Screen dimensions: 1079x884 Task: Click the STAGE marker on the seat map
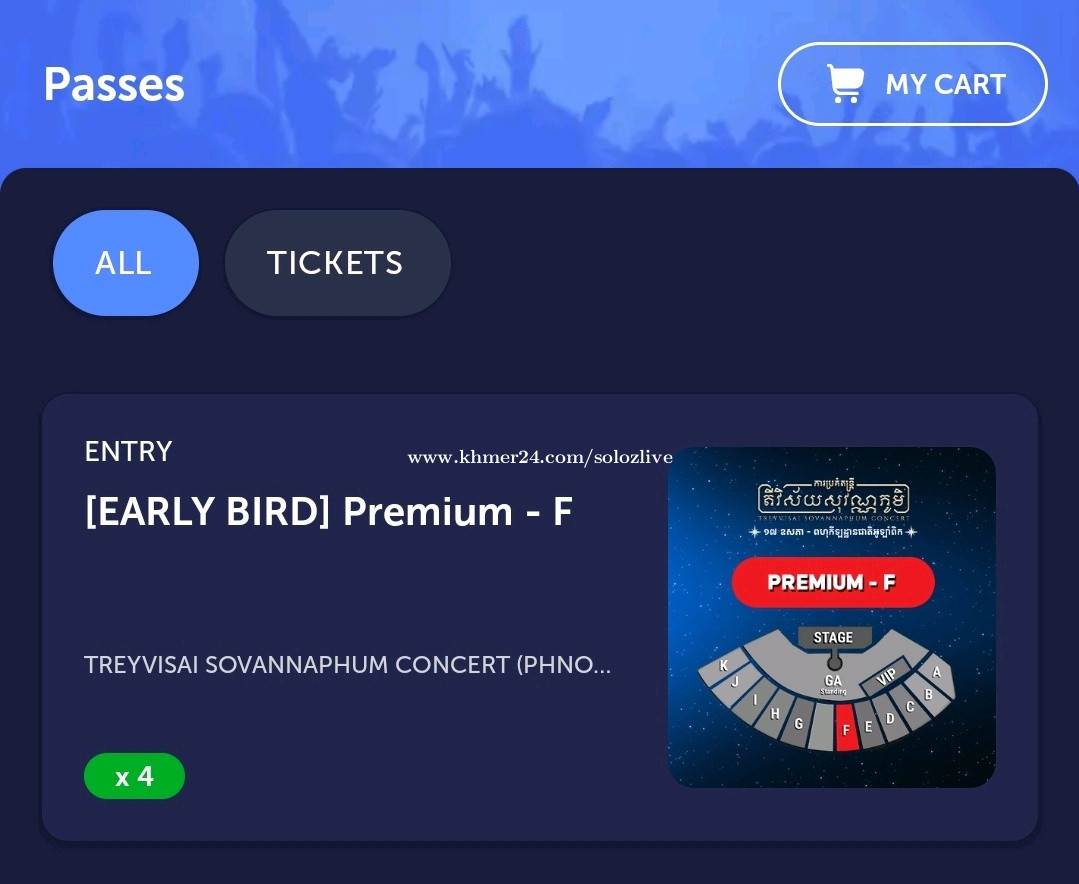(x=833, y=637)
